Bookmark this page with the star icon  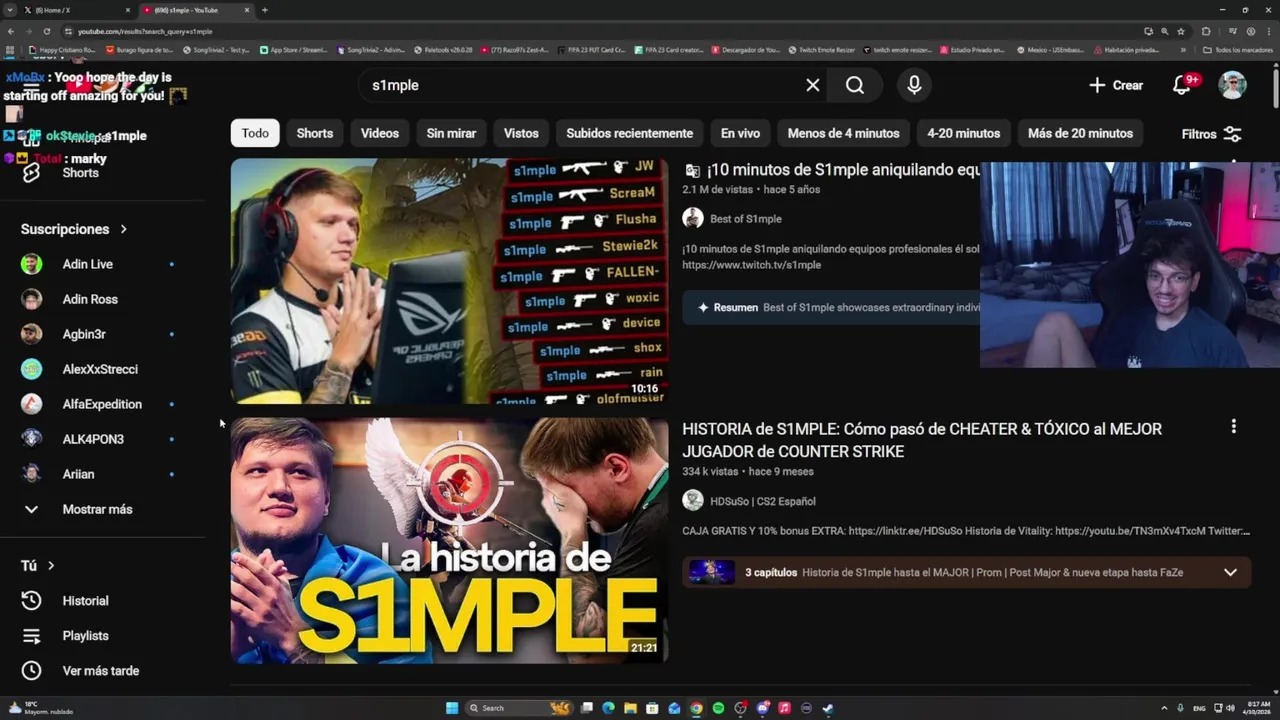[x=1181, y=31]
